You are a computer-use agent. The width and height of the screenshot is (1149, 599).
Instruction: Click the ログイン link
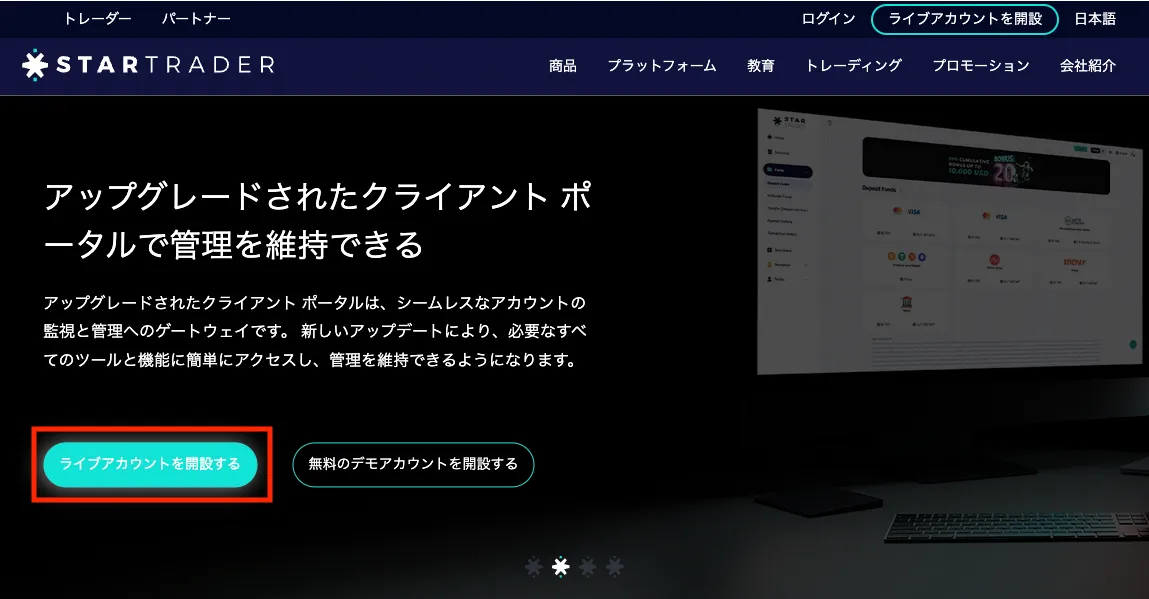[828, 19]
